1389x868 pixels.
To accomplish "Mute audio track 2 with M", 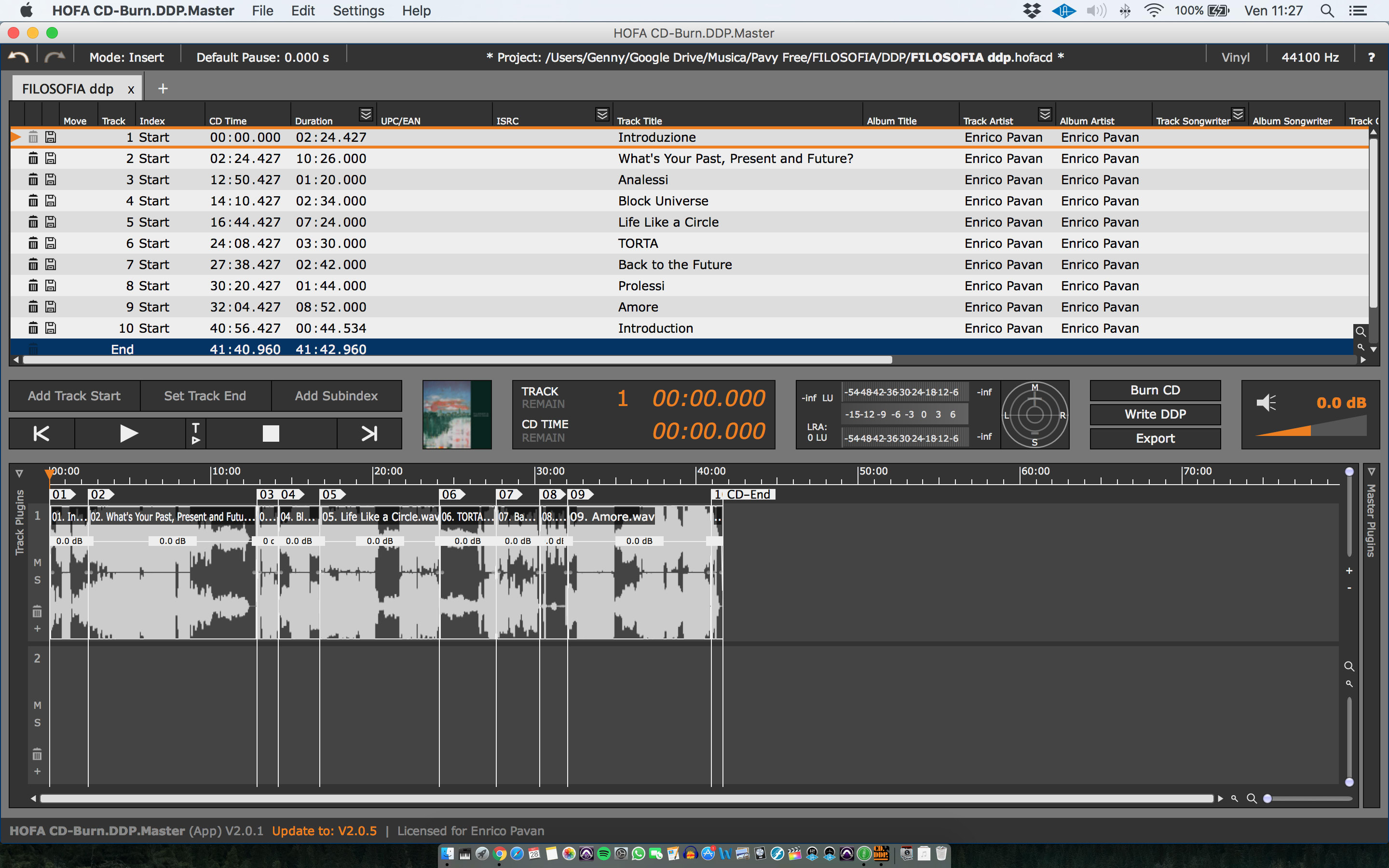I will pos(37,705).
